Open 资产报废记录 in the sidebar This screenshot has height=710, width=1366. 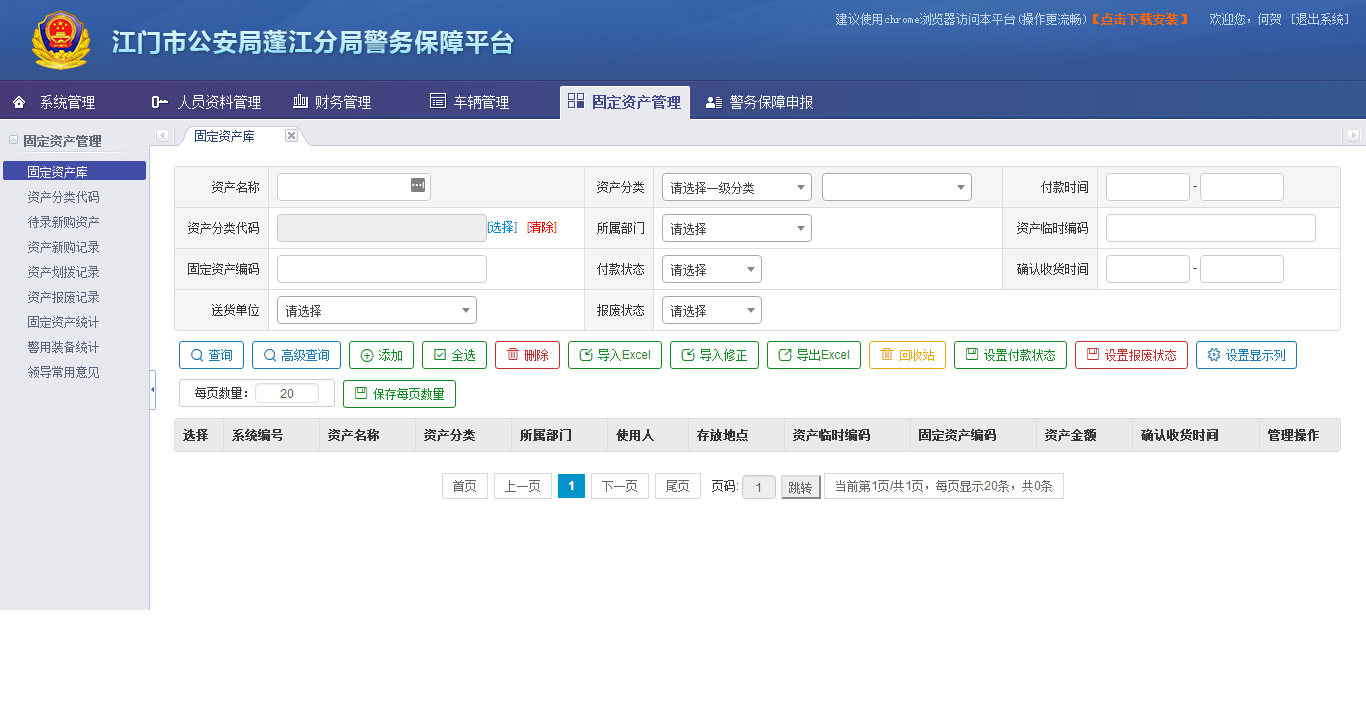[x=63, y=297]
